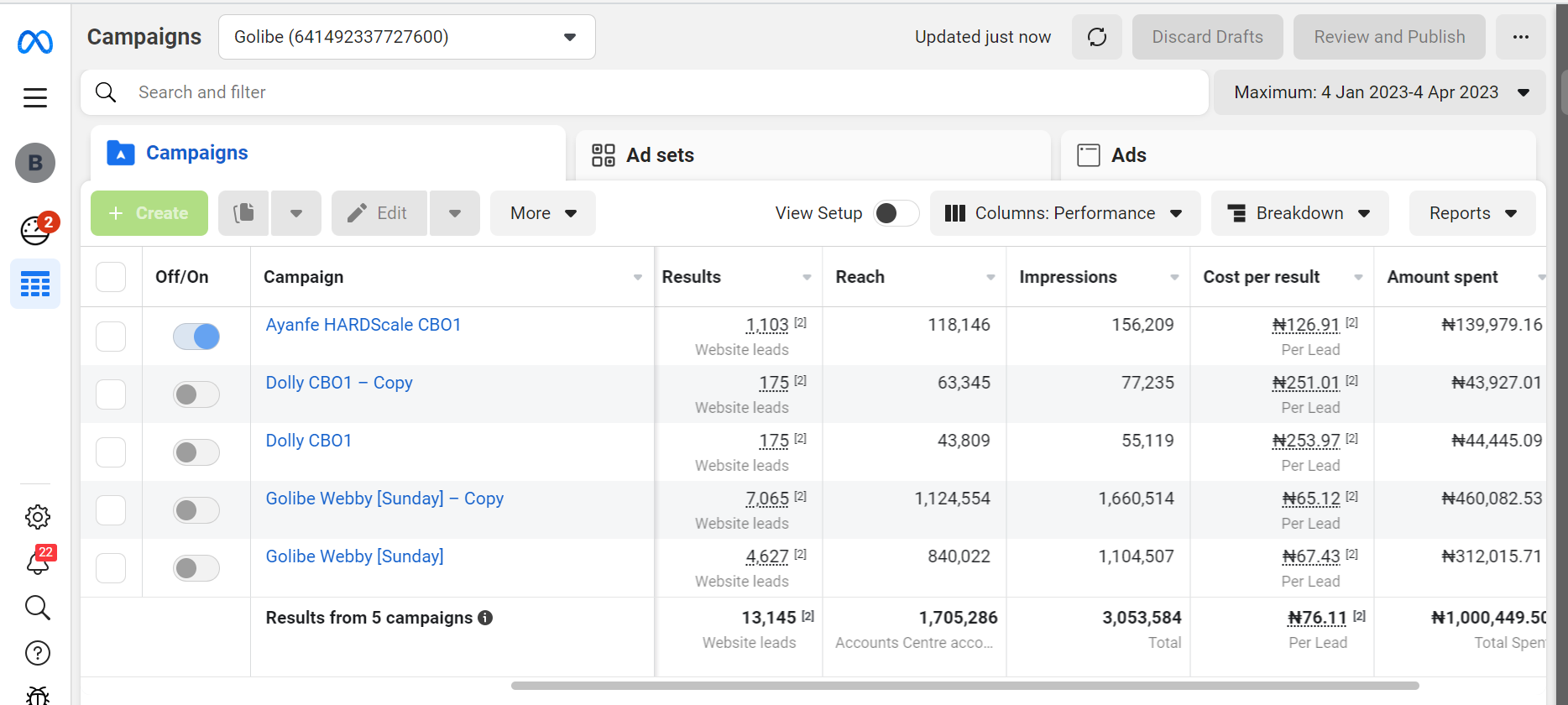The width and height of the screenshot is (1568, 705).
Task: Open the Cost per result column menu arrow
Action: [x=1358, y=277]
